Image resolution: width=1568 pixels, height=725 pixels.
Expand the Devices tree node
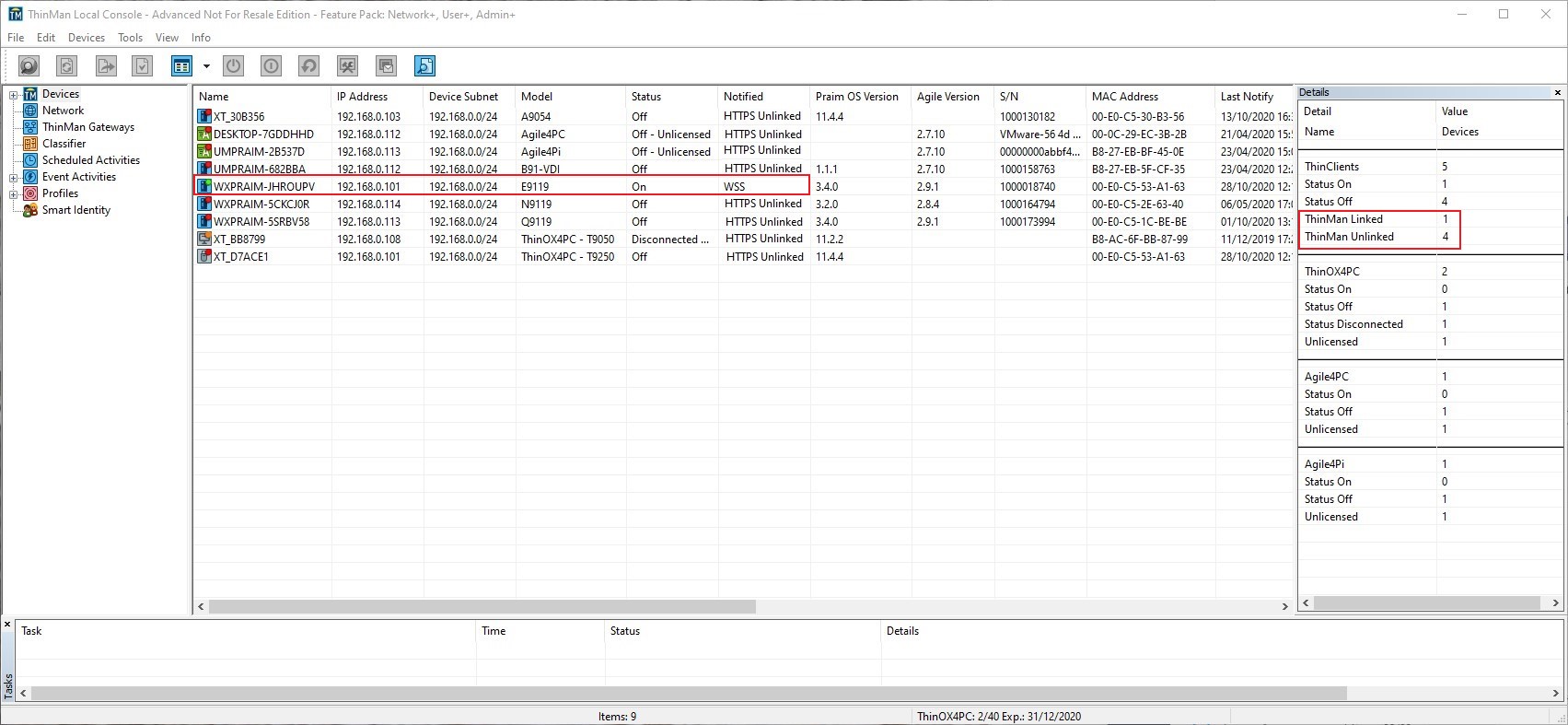14,95
